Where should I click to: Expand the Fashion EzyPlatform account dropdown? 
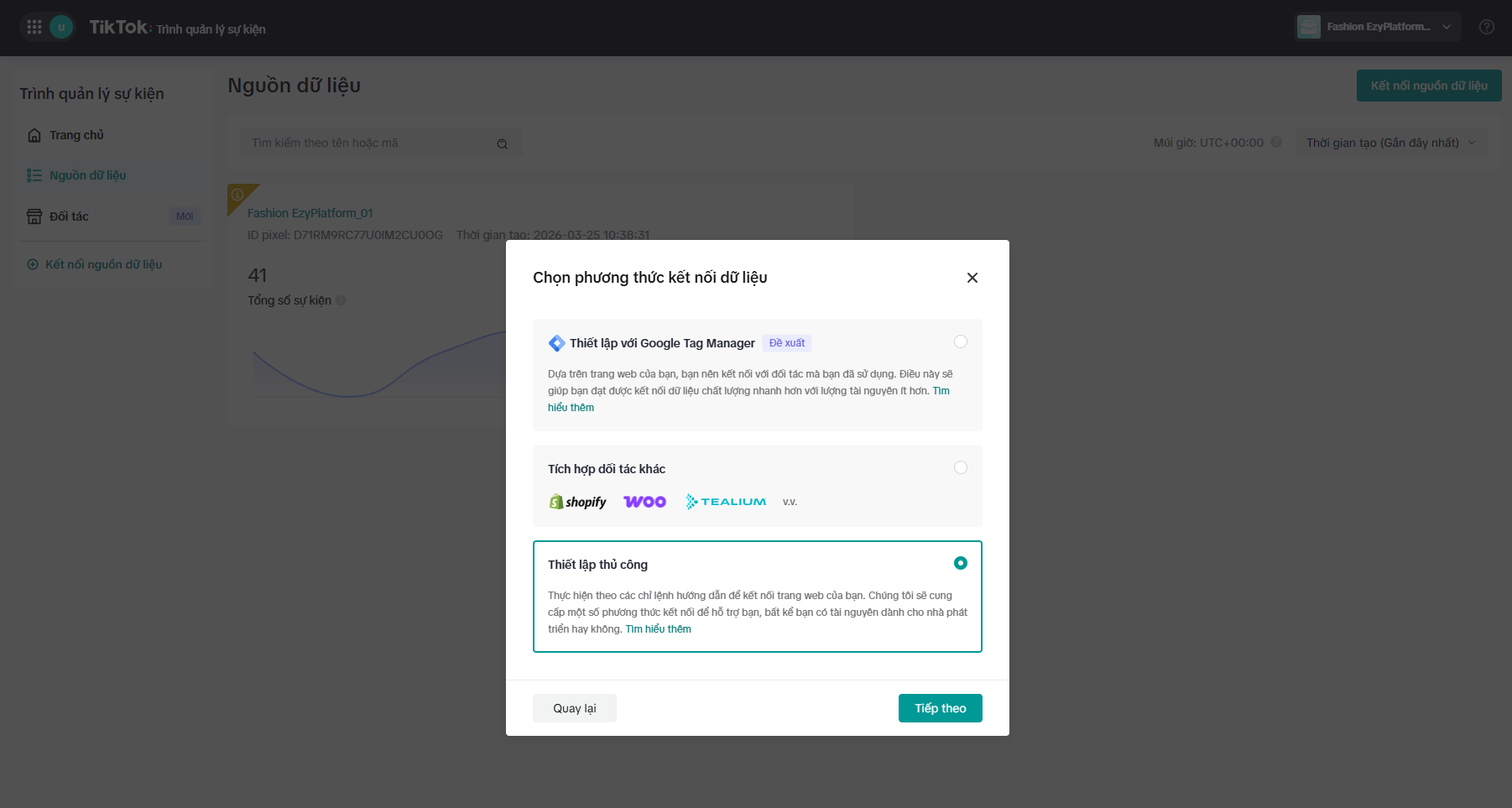(x=1378, y=27)
